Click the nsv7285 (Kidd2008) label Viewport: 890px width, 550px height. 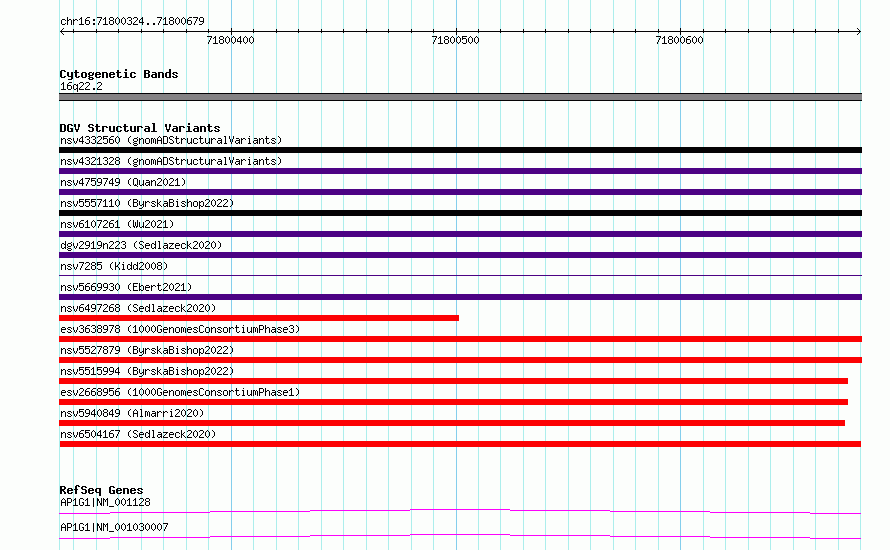[x=114, y=266]
